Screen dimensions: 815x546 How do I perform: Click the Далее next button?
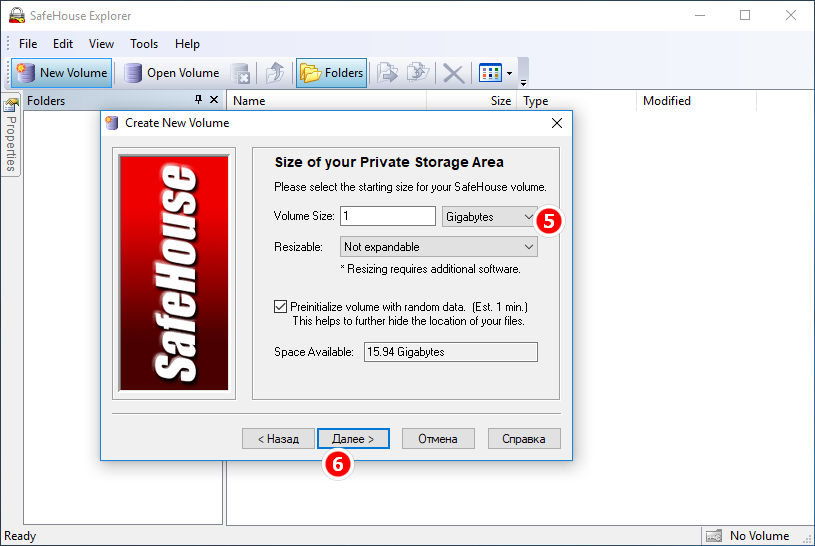click(353, 439)
